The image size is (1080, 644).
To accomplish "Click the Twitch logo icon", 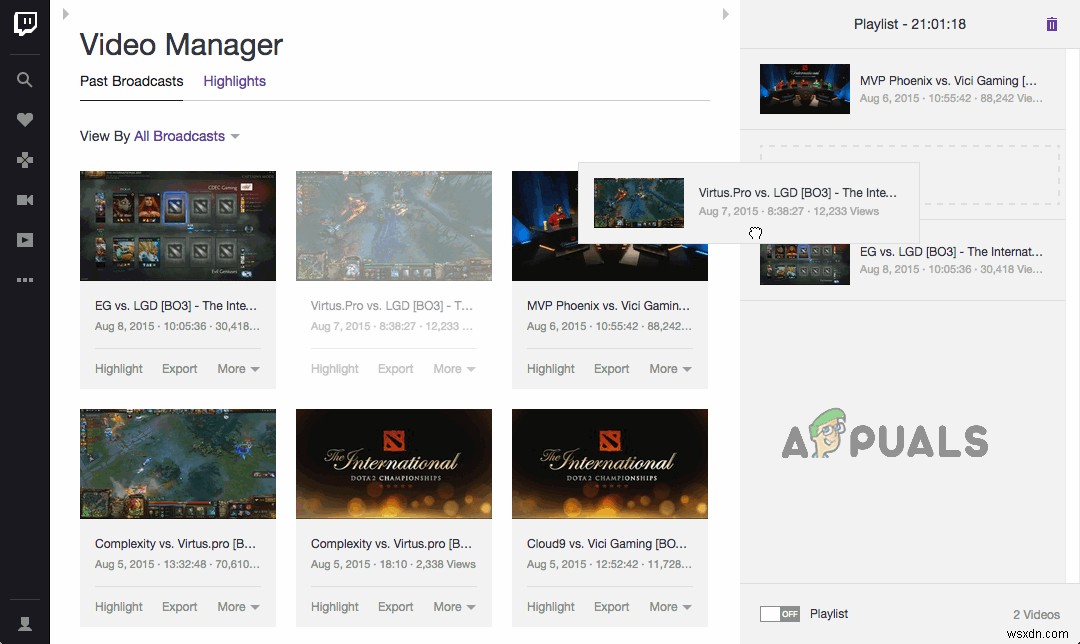I will coord(24,23).
